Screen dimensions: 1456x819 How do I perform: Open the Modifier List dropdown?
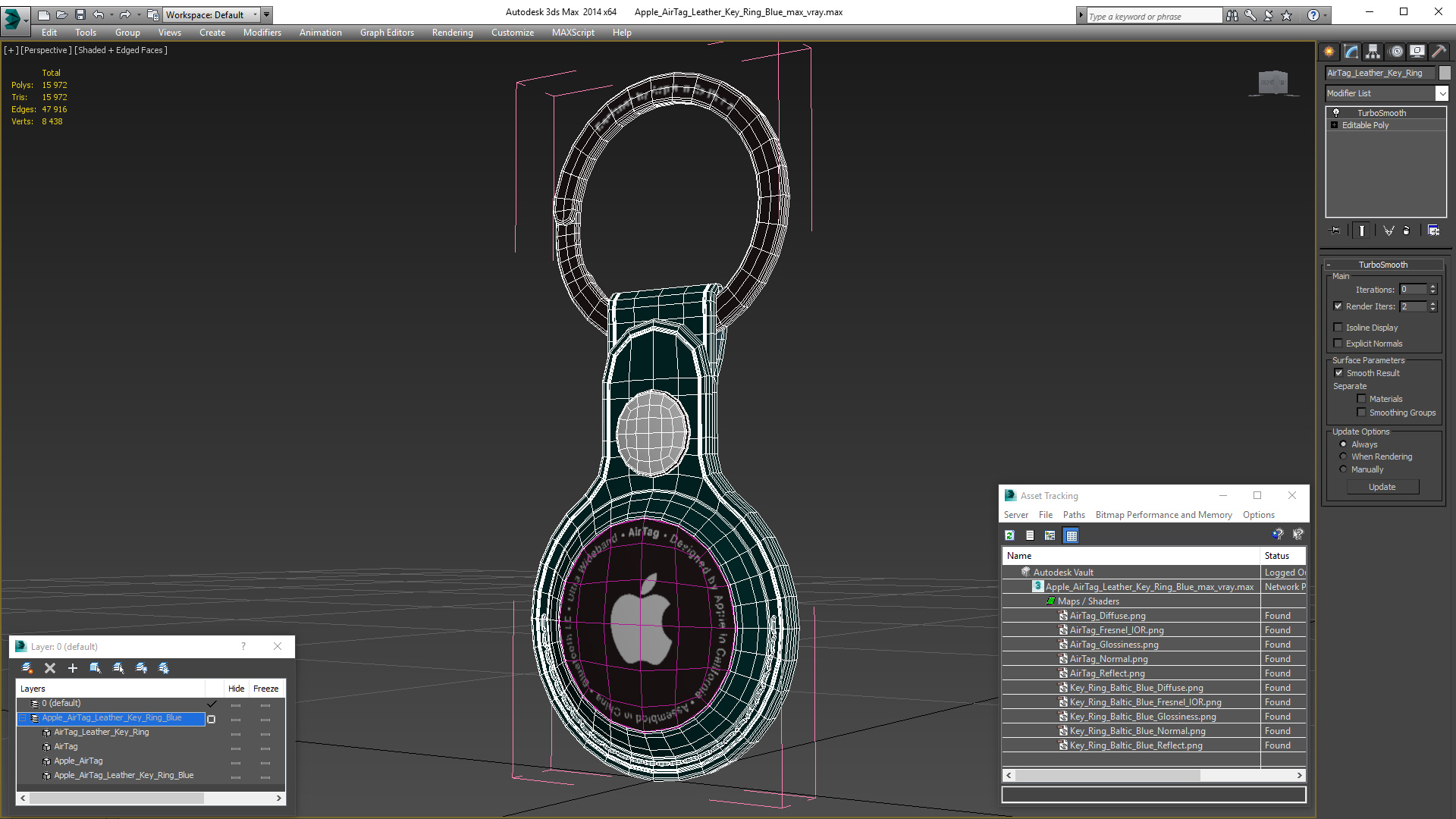point(1442,93)
